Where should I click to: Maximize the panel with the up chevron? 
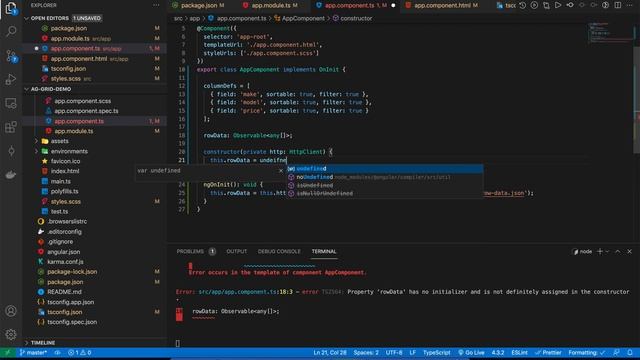pos(618,251)
